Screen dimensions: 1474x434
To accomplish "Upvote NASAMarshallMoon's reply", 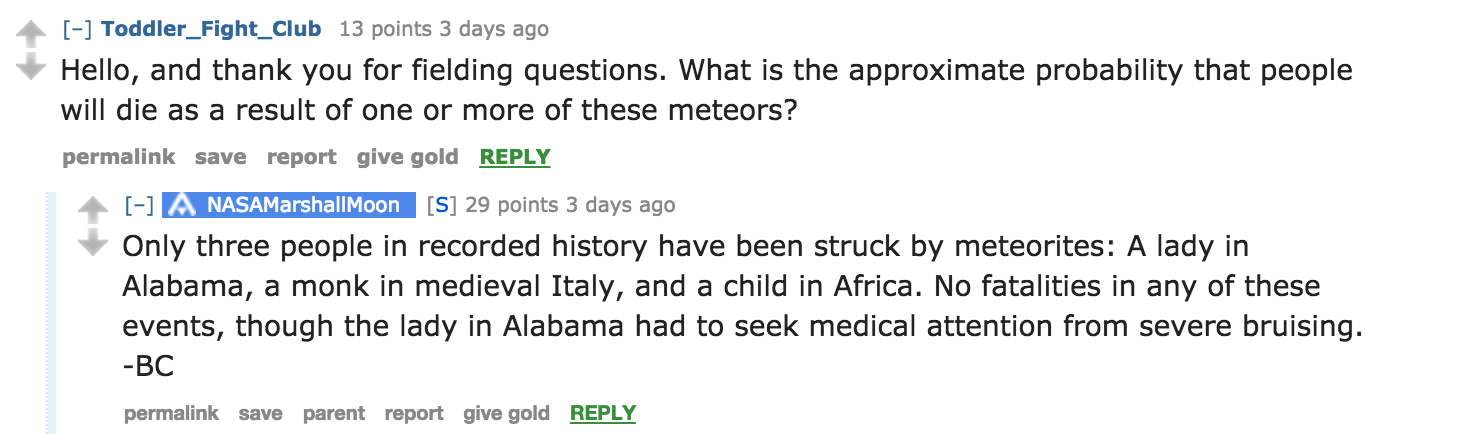I will tap(92, 210).
